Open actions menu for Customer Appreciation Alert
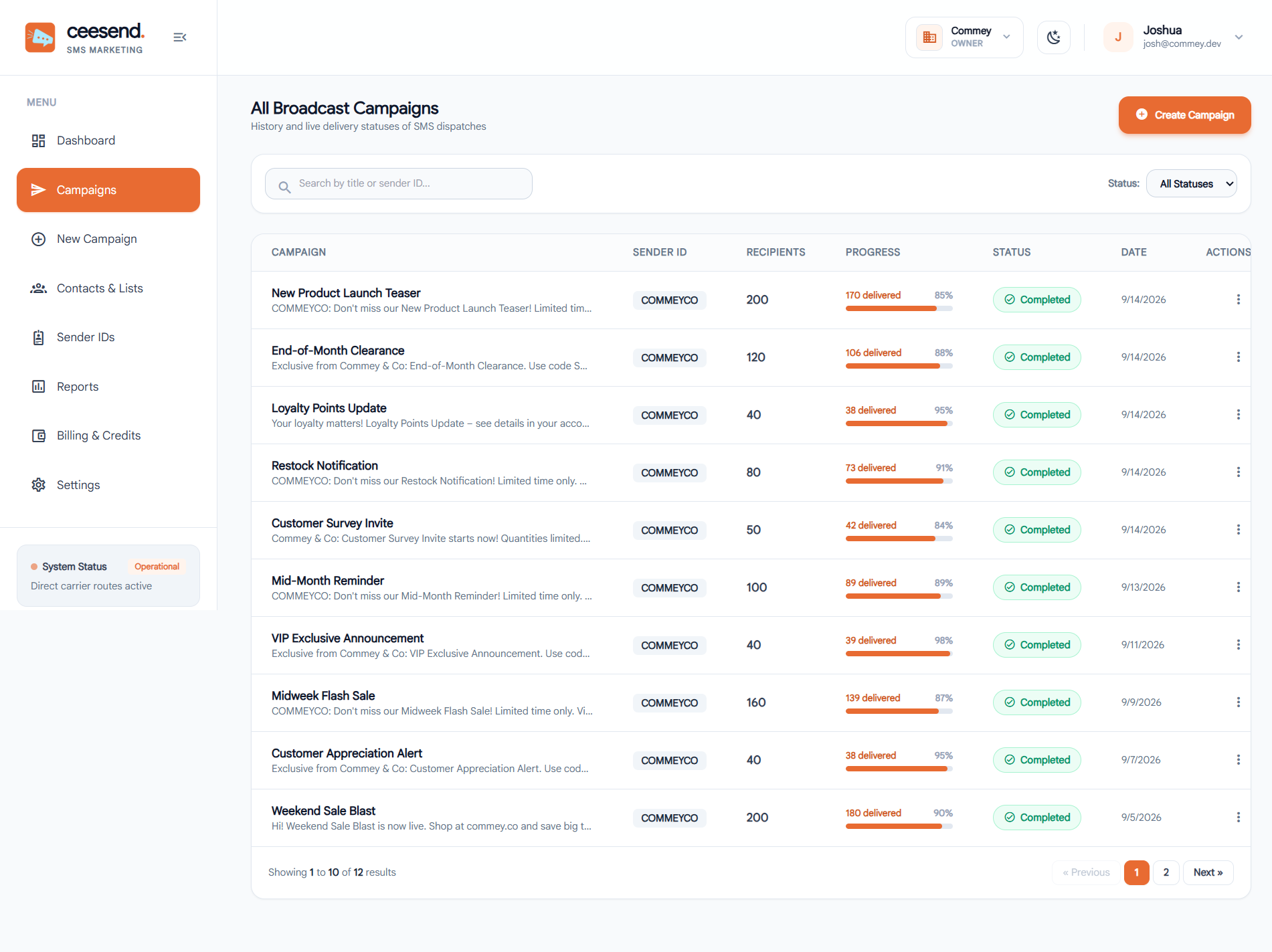Image resolution: width=1272 pixels, height=952 pixels. (1239, 760)
